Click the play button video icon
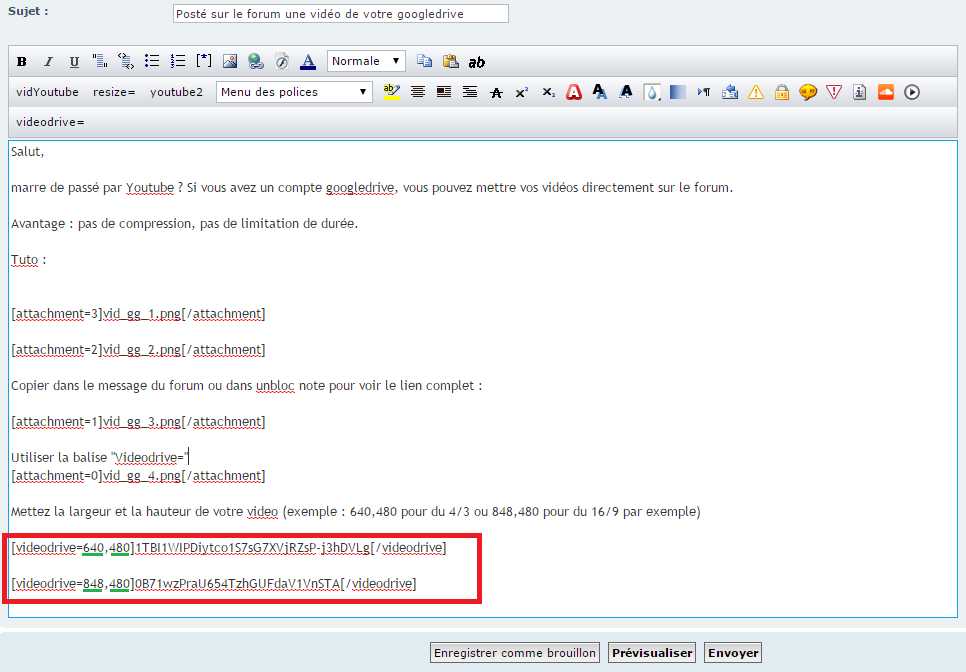 click(912, 92)
